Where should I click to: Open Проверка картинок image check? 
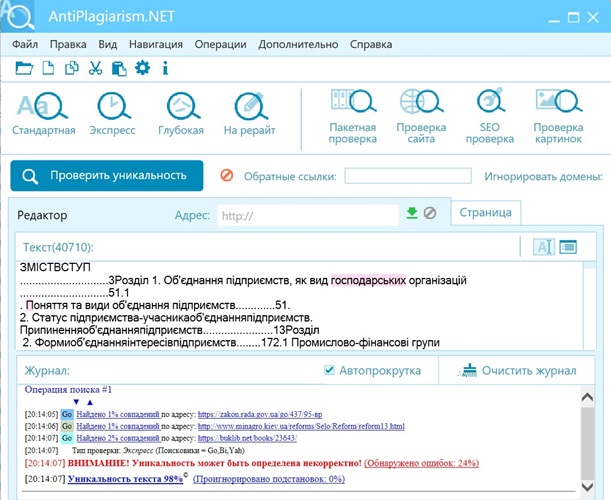[x=558, y=117]
